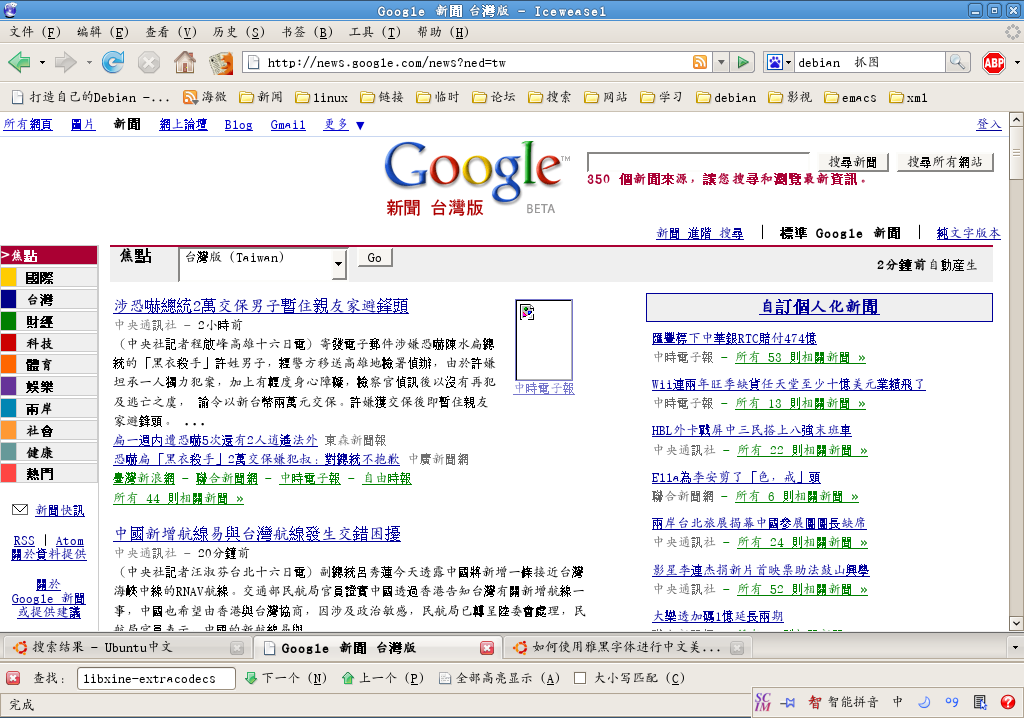
Task: Open the 登入 sign-in link
Action: click(989, 124)
